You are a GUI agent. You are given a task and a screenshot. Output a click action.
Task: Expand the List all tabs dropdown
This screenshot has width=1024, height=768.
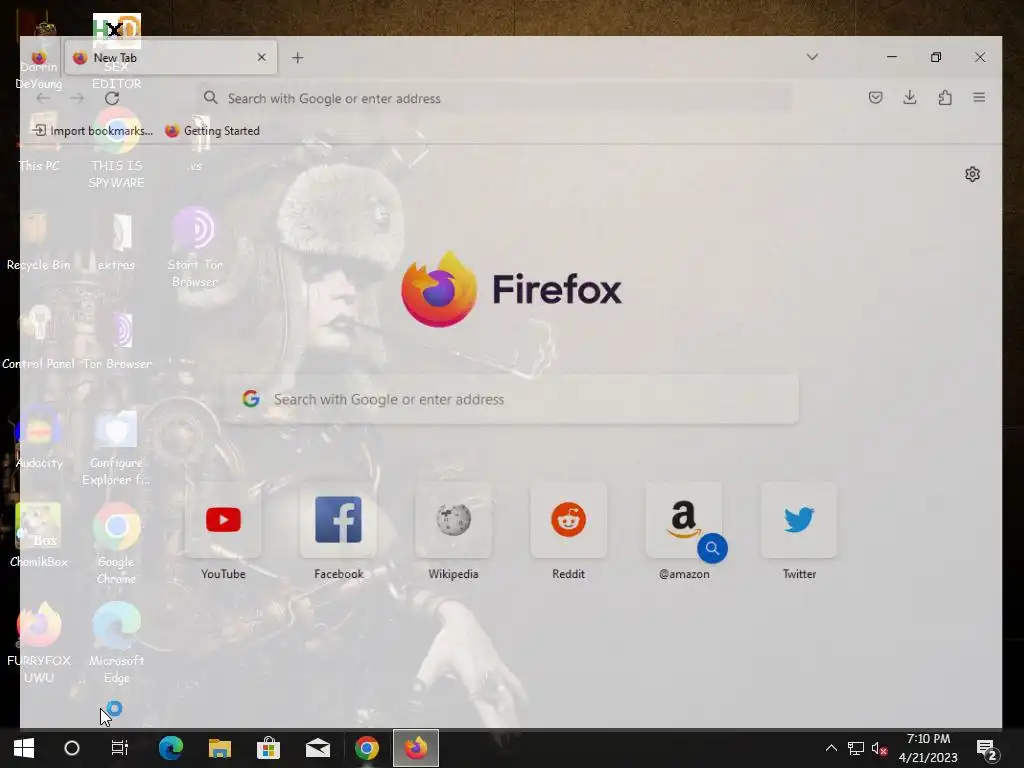click(x=812, y=57)
